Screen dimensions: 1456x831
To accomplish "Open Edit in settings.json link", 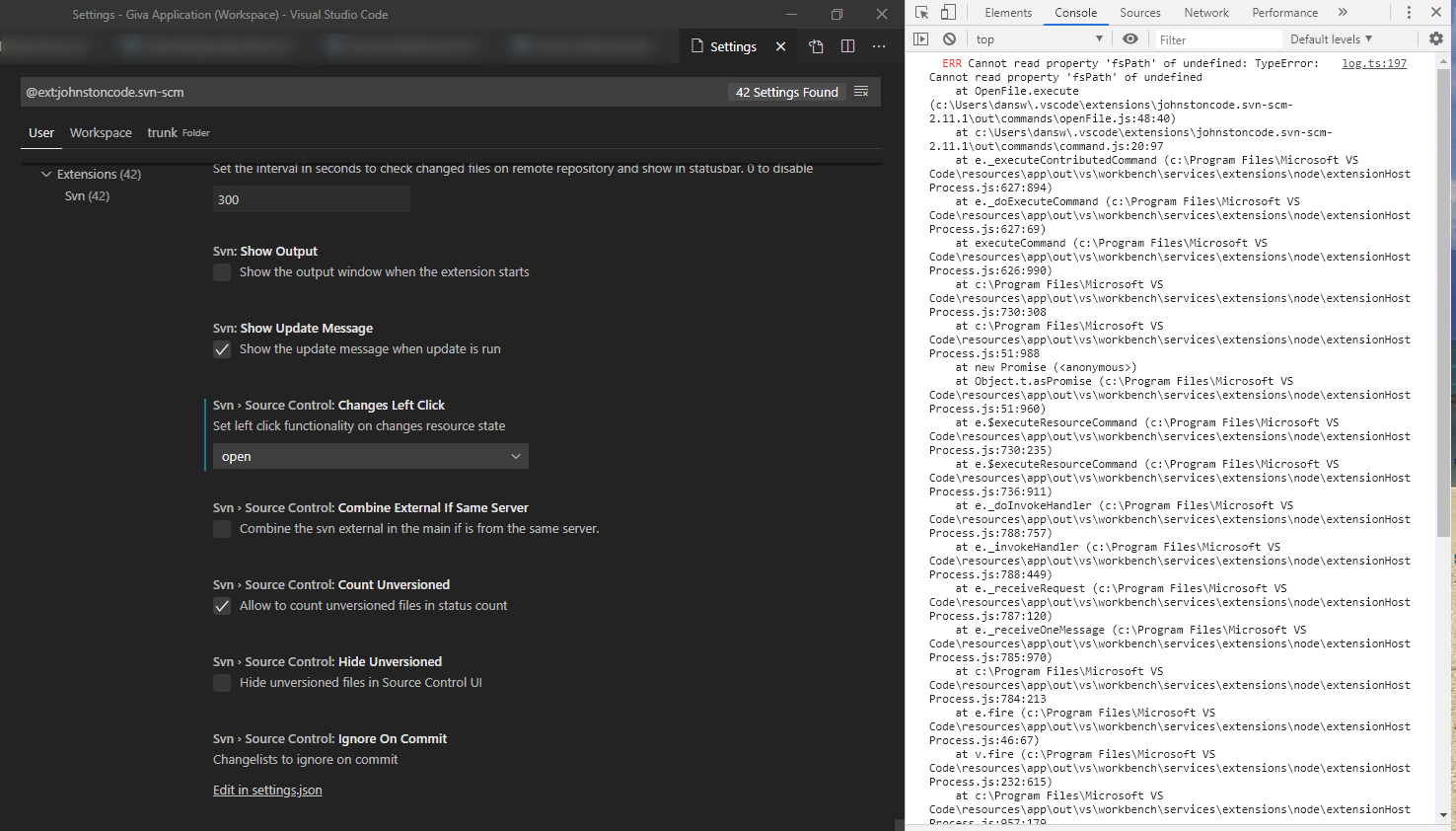I will point(267,790).
